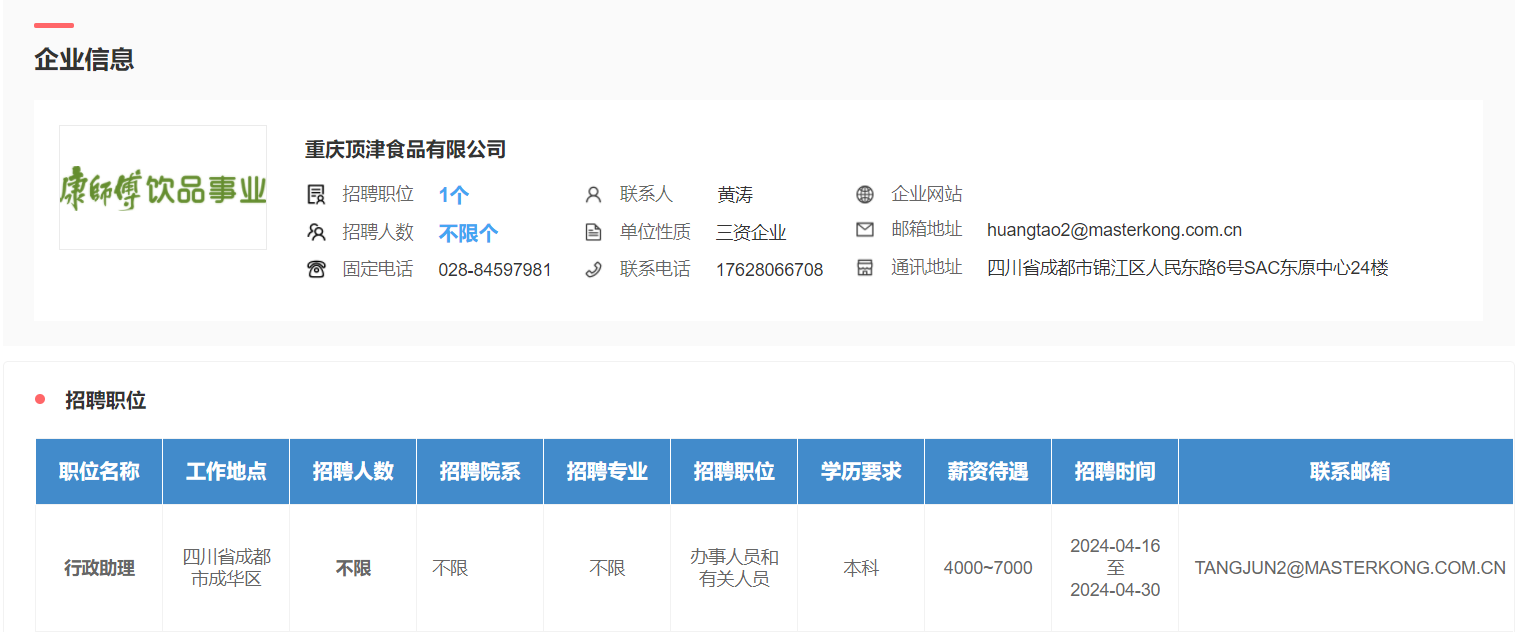Click the company type document icon
The image size is (1516, 632).
tap(593, 233)
